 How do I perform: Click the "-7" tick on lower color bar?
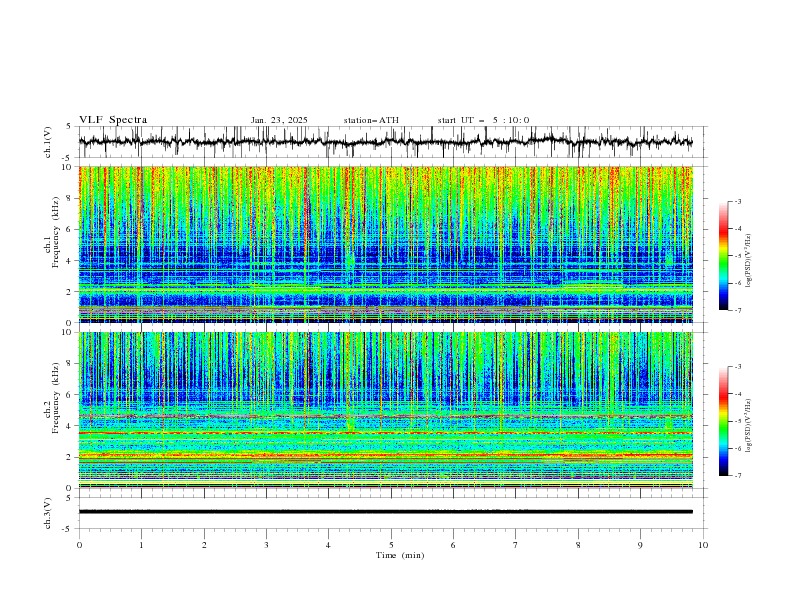737,476
